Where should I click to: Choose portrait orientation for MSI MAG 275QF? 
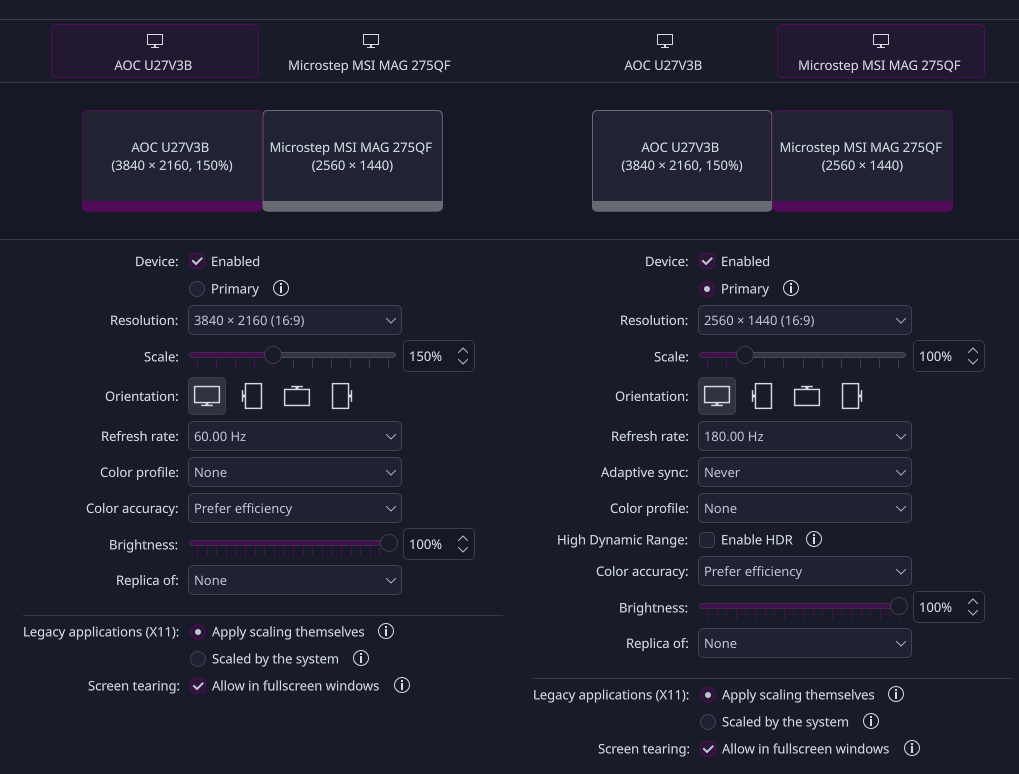tap(762, 395)
